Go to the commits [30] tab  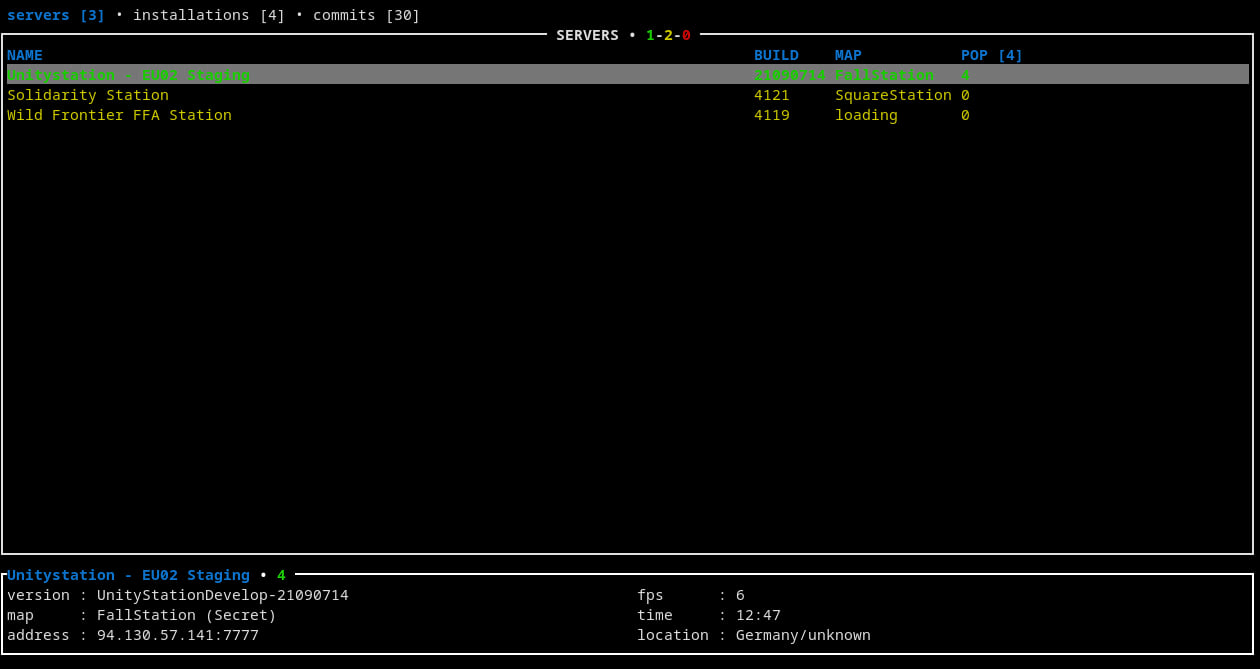pyautogui.click(x=366, y=15)
